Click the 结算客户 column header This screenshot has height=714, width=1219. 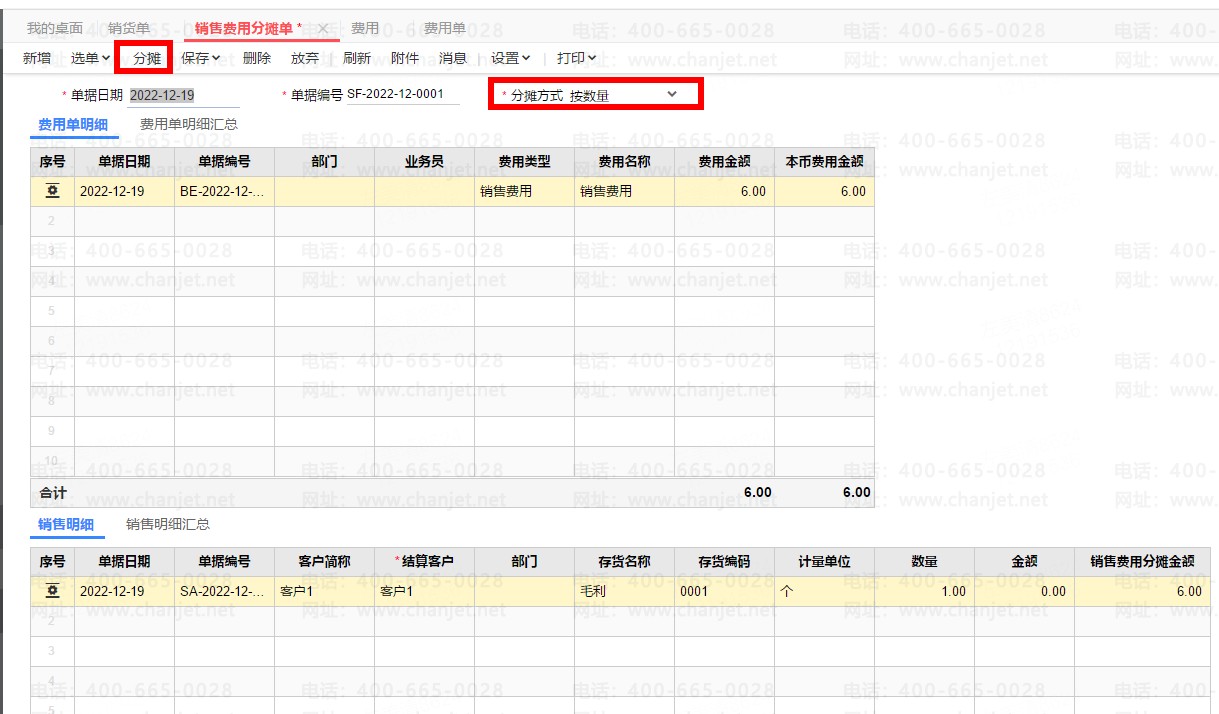point(424,562)
